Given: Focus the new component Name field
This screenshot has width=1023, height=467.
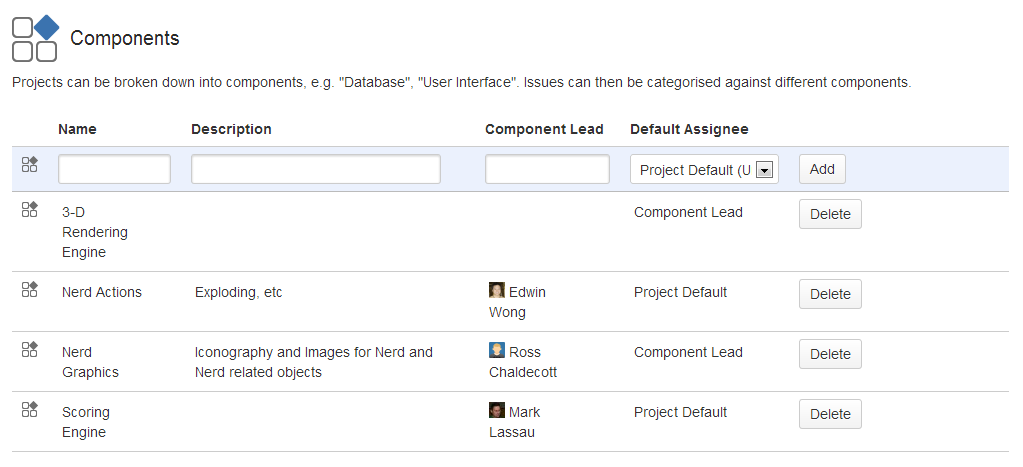Looking at the screenshot, I should (x=114, y=169).
